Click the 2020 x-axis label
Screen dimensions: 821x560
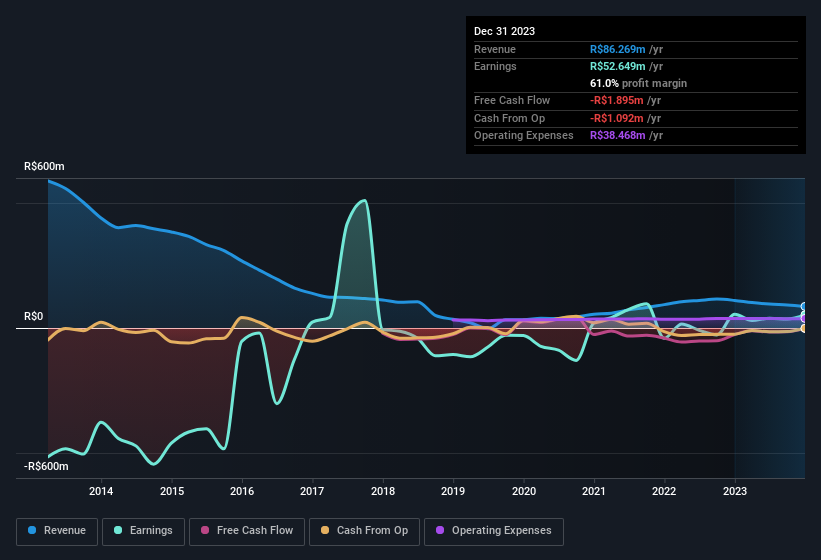[524, 491]
